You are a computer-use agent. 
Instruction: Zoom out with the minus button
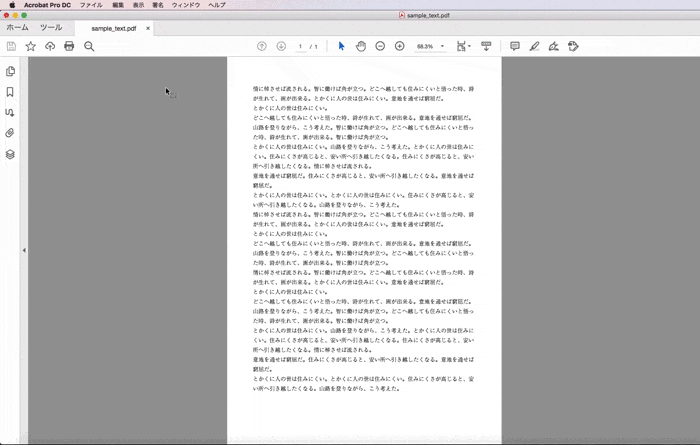point(380,46)
